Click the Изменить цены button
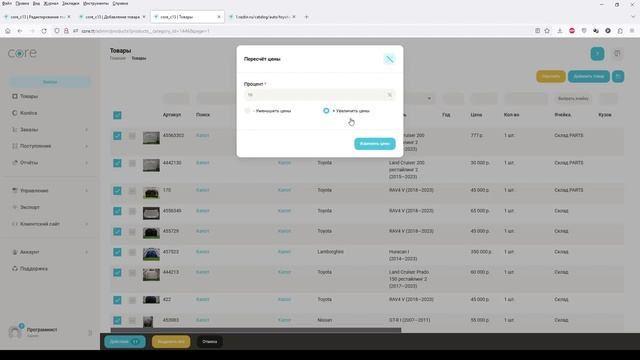Image resolution: width=640 pixels, height=360 pixels. 375,144
